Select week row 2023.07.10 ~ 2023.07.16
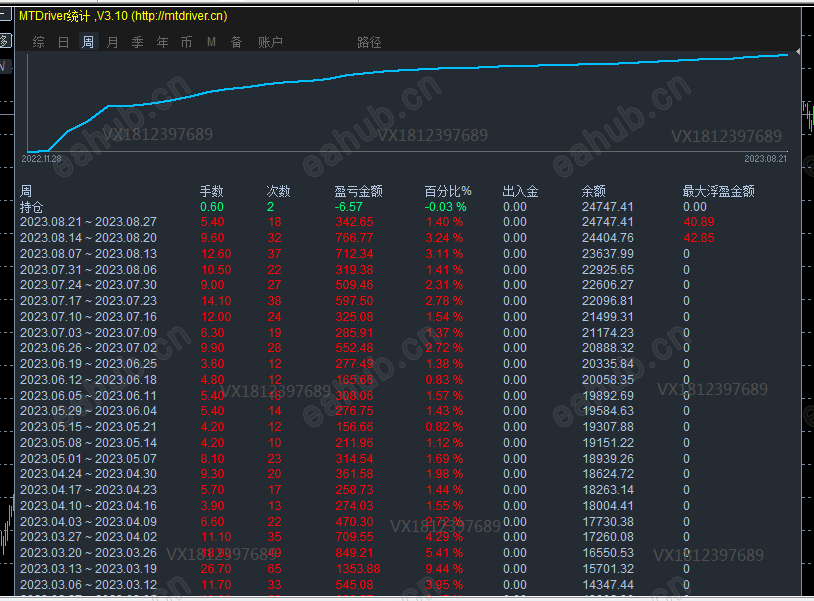The image size is (814, 601). (88, 317)
